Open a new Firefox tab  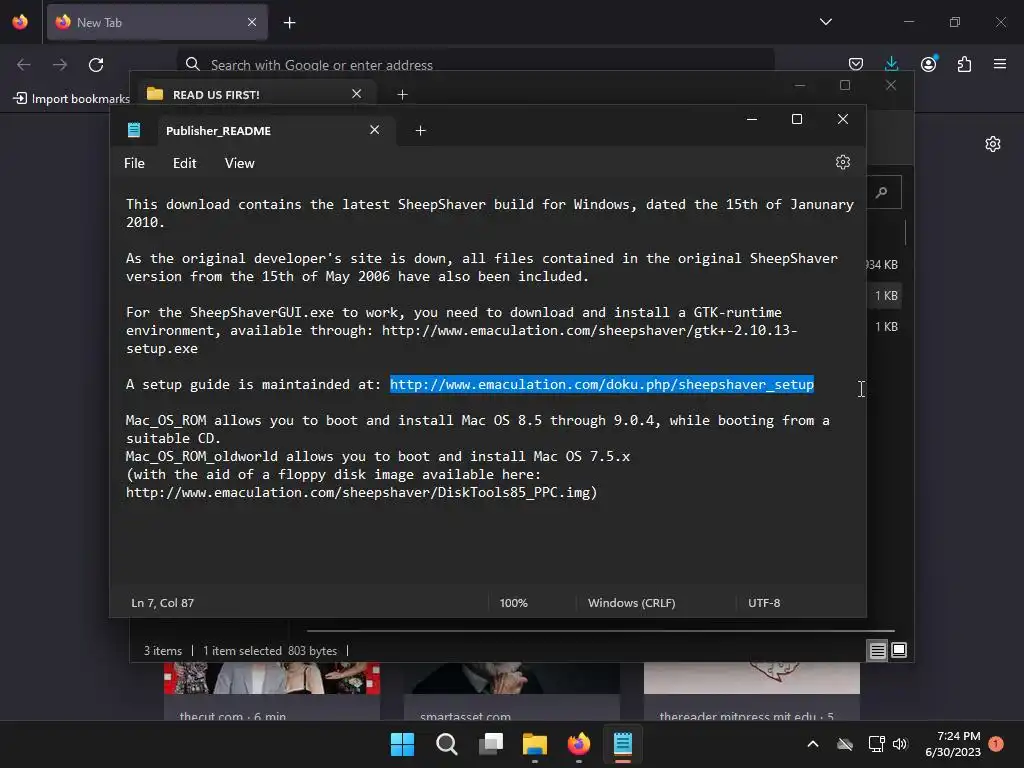tap(289, 23)
